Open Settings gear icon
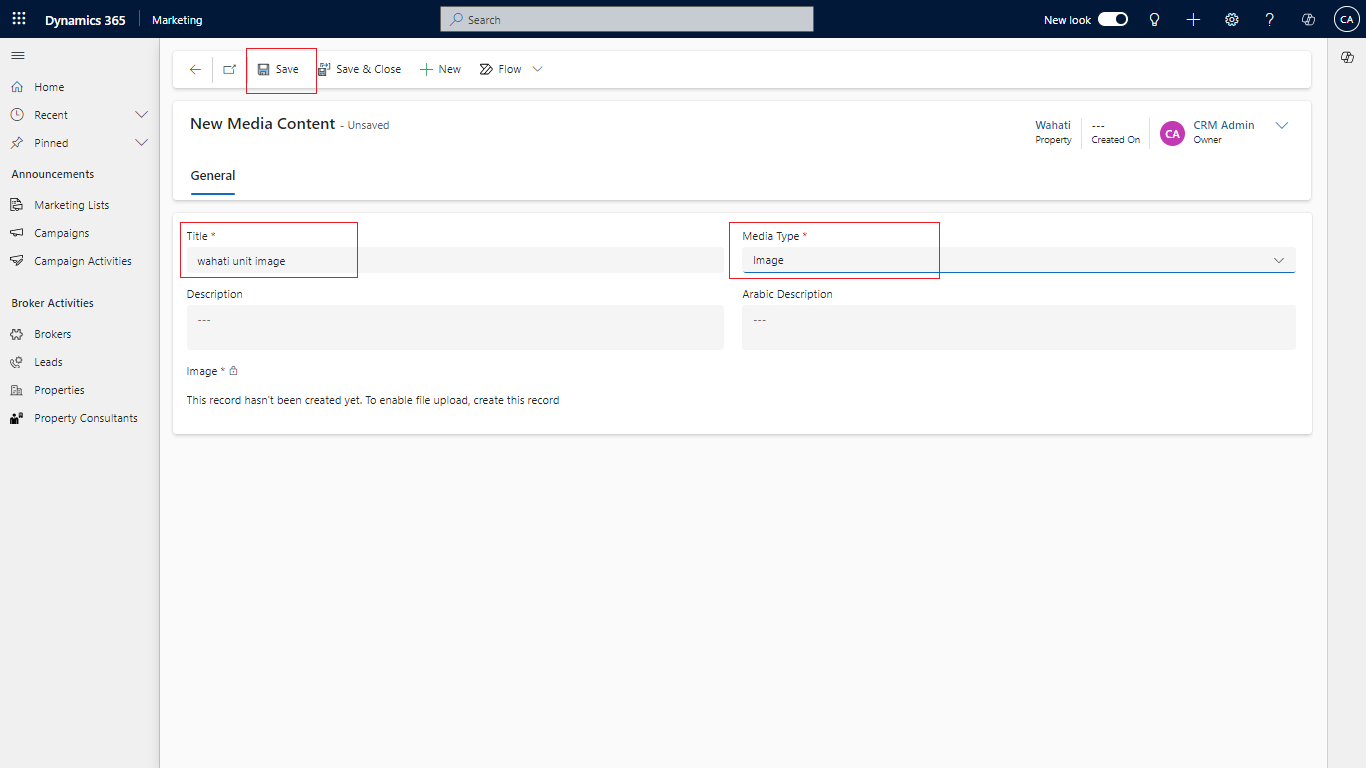Screen dimensions: 1366x768 coord(1232,19)
